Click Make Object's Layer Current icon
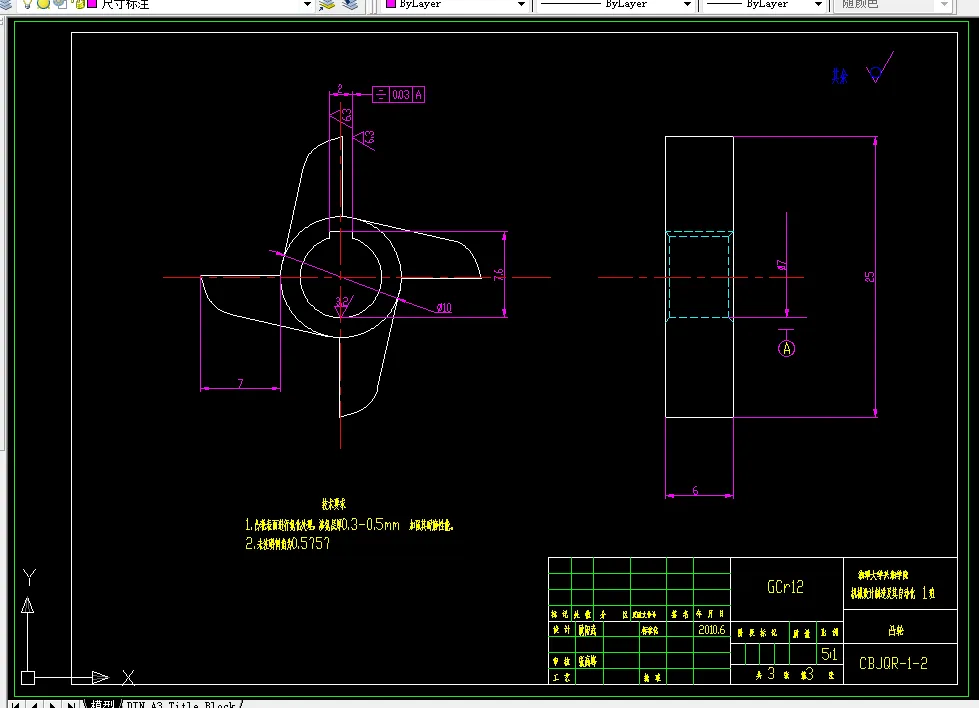Image resolution: width=979 pixels, height=708 pixels. (327, 4)
